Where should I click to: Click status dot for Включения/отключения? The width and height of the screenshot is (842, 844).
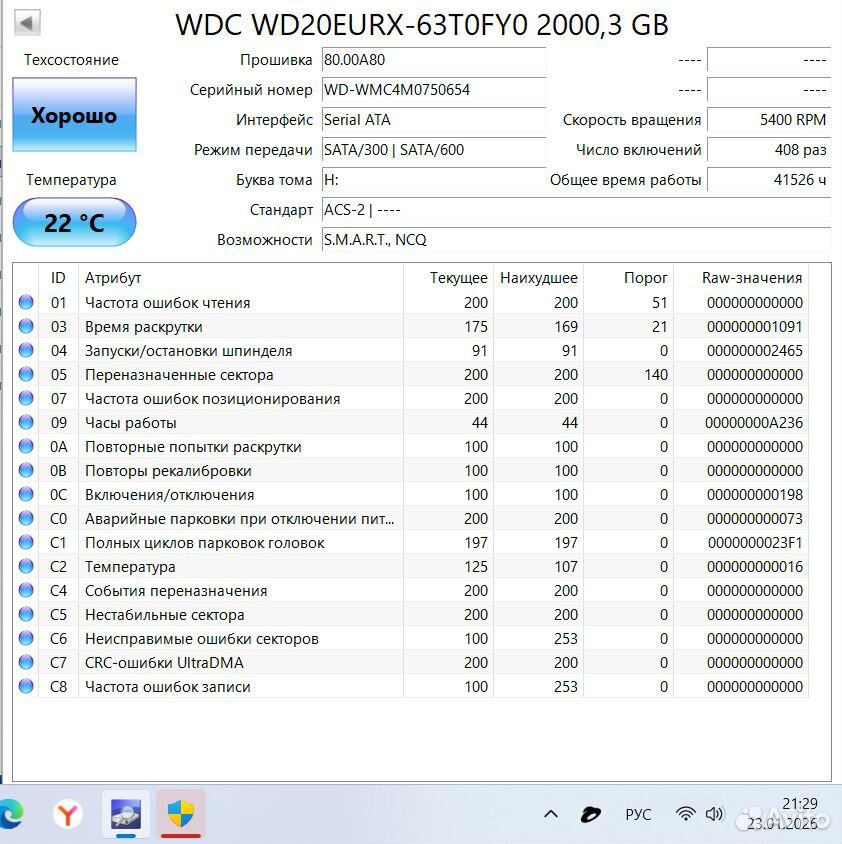26,494
